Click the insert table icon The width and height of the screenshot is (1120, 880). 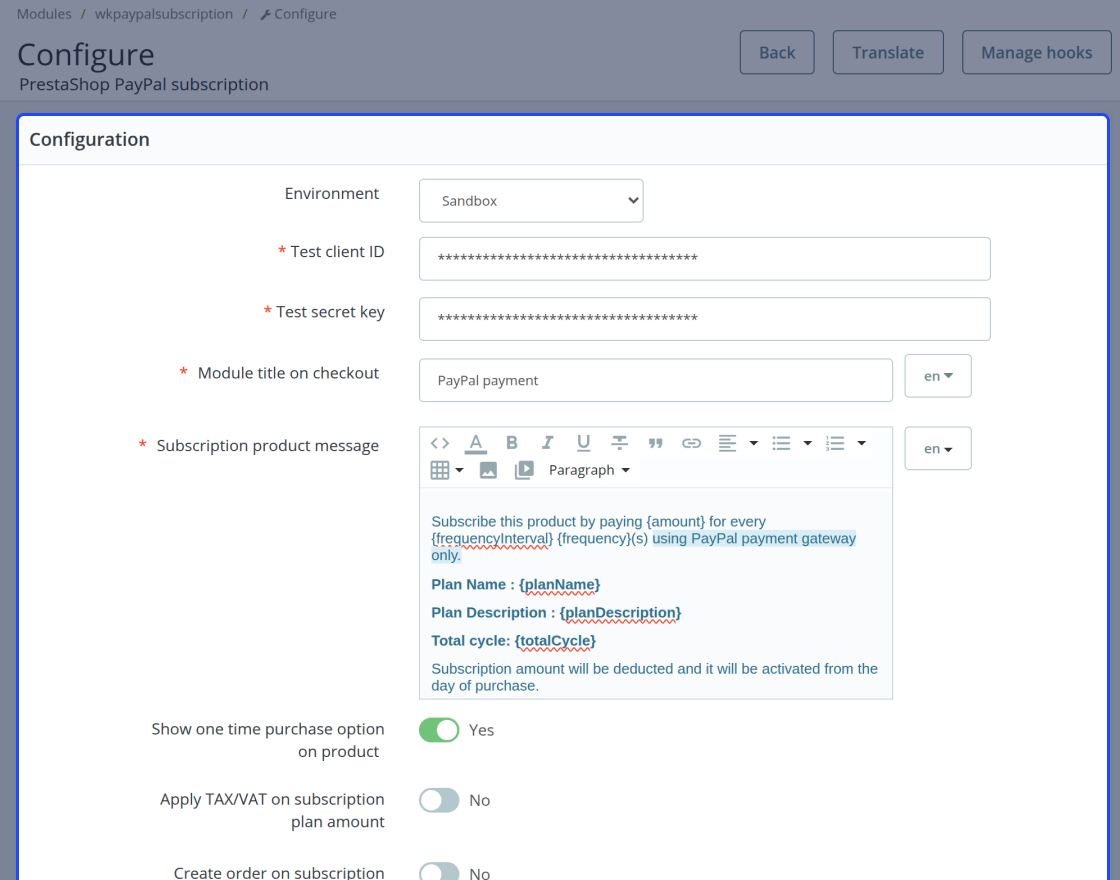[440, 470]
